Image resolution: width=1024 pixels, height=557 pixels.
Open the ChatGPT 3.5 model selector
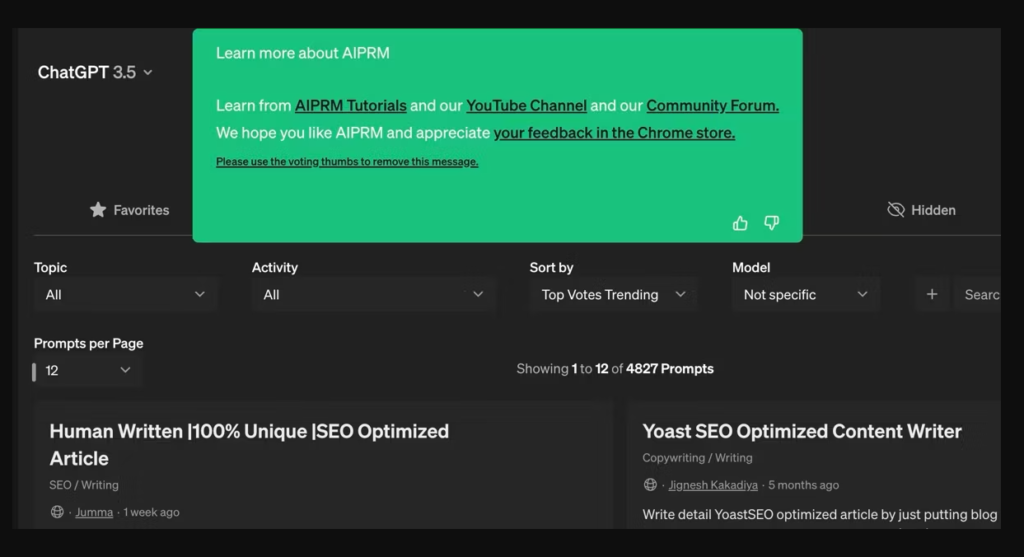95,72
